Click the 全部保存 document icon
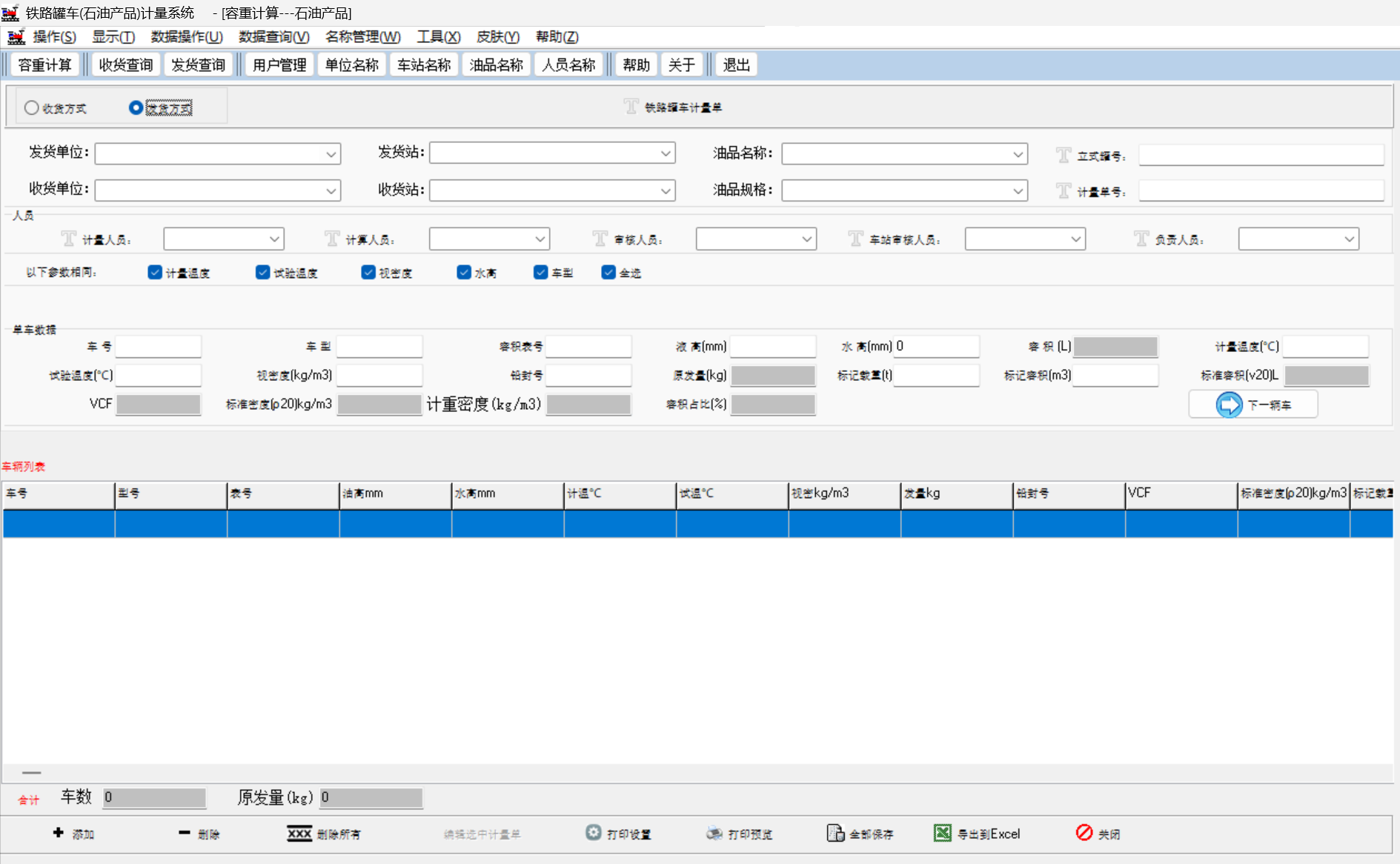The height and width of the screenshot is (864, 1400). click(x=835, y=834)
